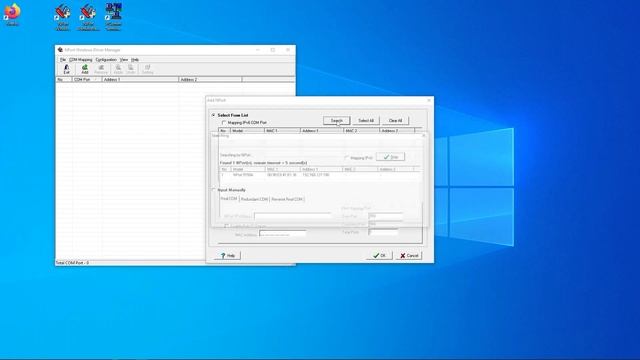This screenshot has width=640, height=360.
Task: Click the Total Port input field
Action: [x=383, y=232]
